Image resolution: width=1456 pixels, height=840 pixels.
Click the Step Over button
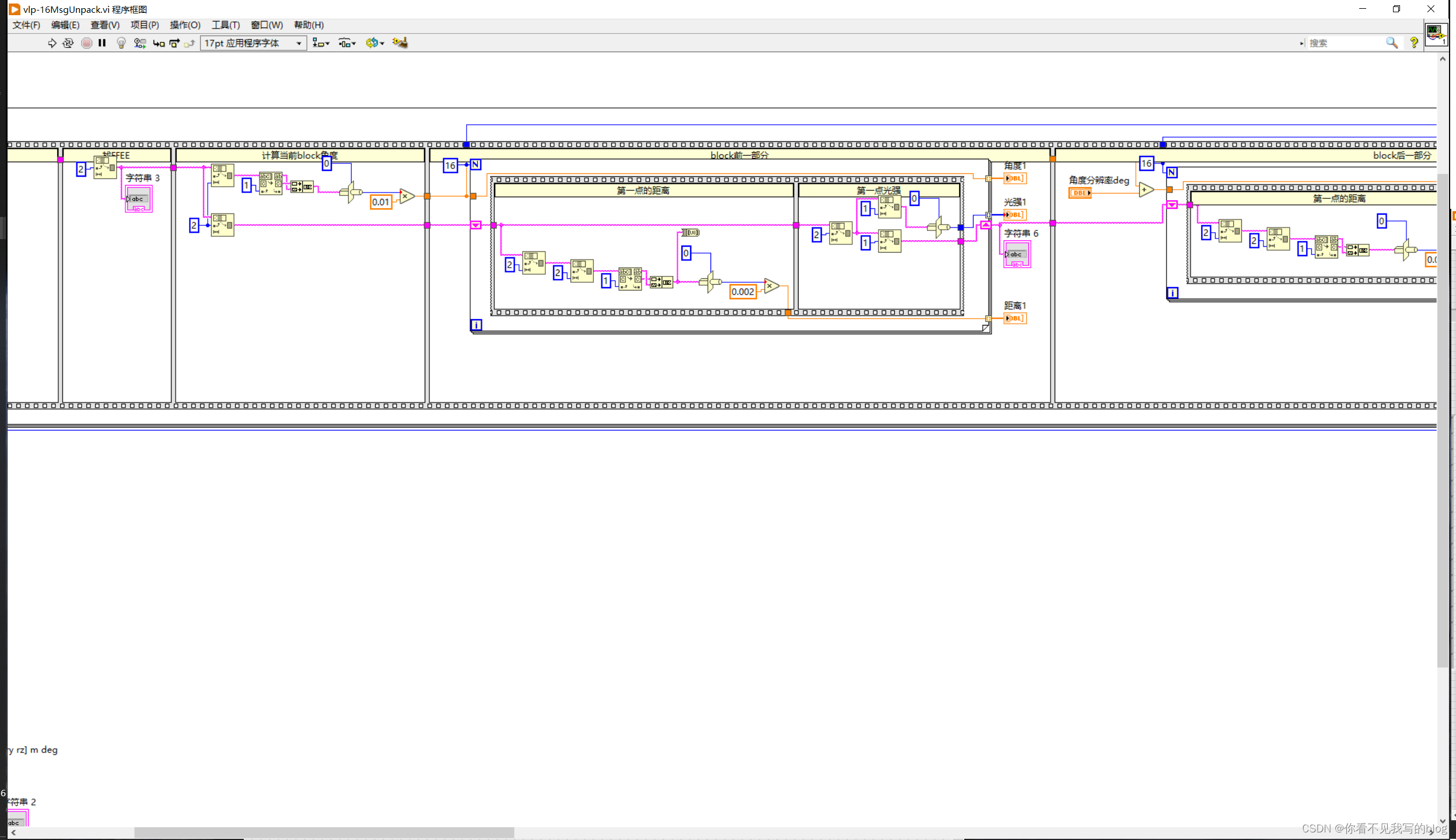(x=174, y=43)
